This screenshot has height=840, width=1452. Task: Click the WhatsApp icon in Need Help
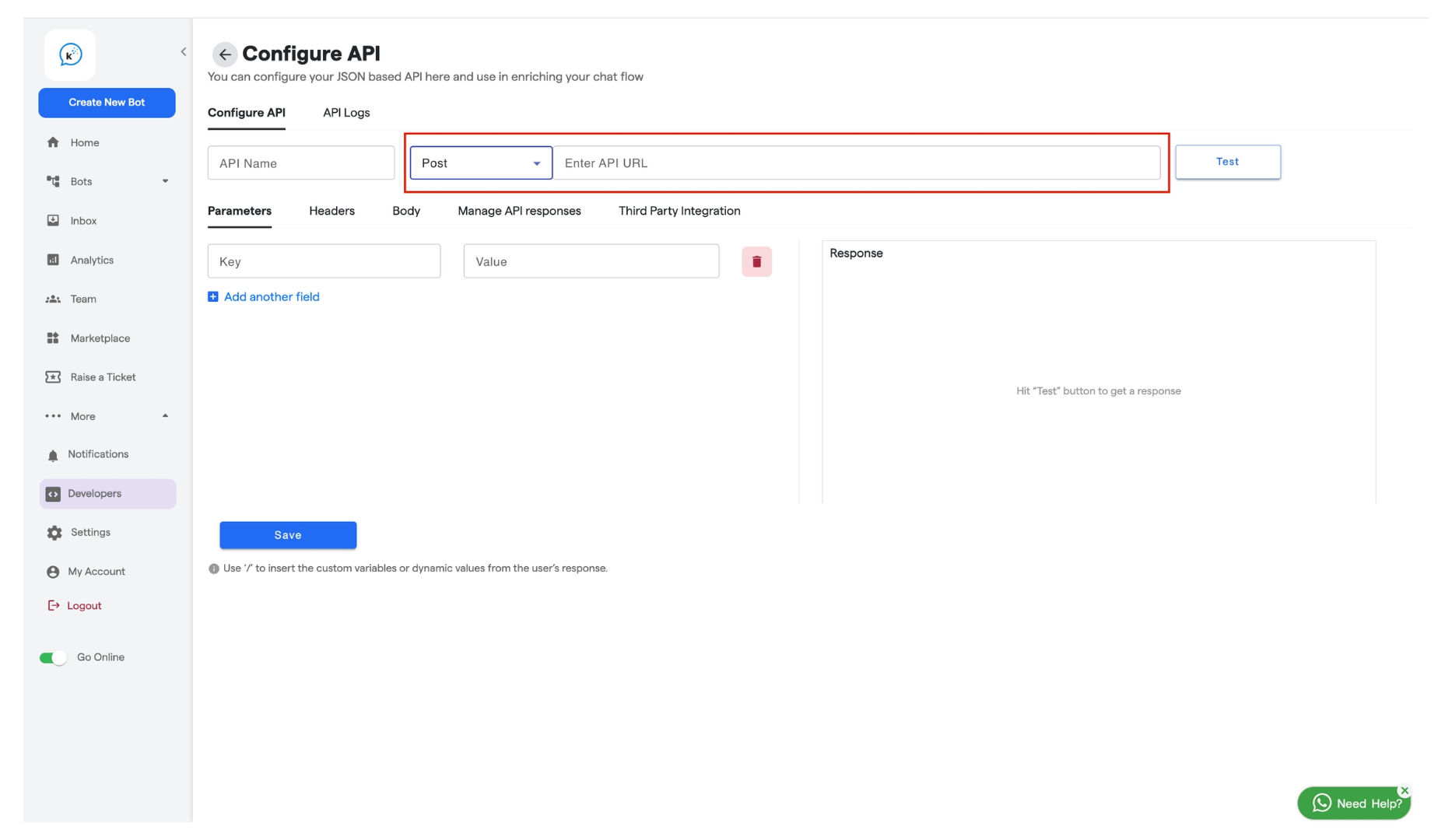pyautogui.click(x=1321, y=803)
